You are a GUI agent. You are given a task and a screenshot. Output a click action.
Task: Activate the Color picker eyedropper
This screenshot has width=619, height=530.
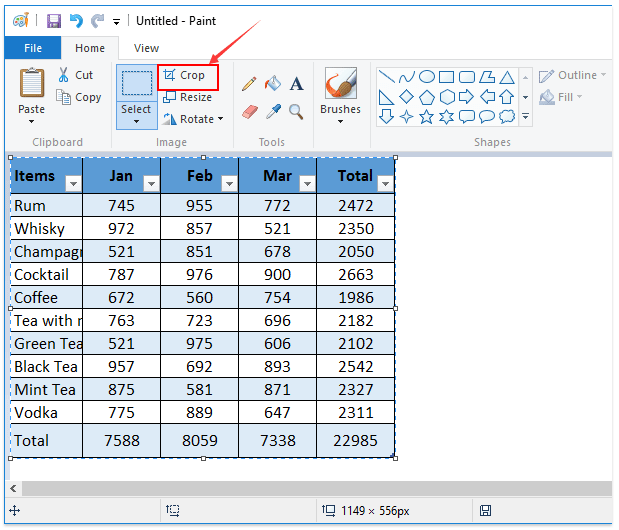click(x=273, y=111)
